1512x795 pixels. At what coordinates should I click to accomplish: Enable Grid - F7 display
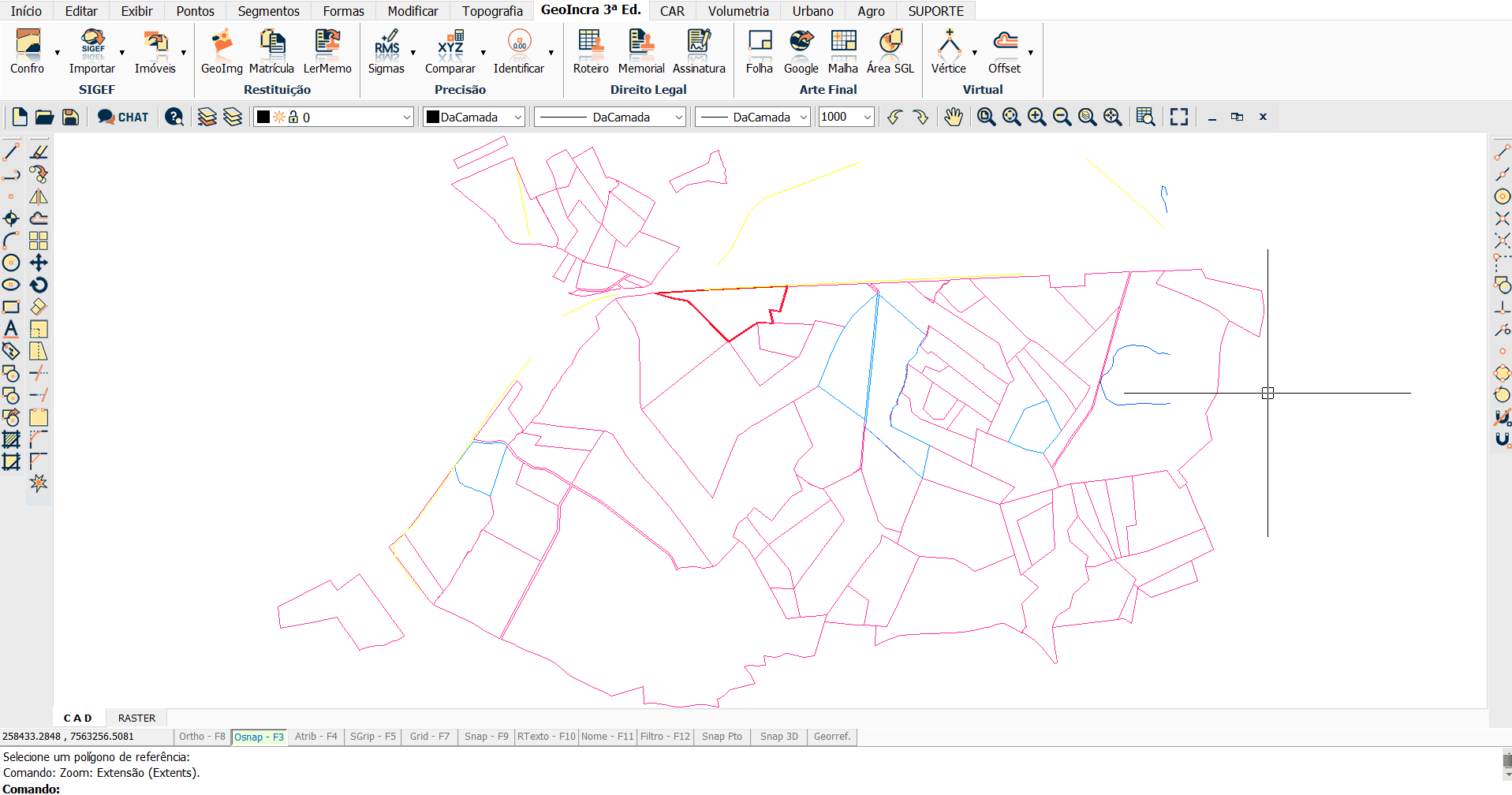click(x=429, y=737)
